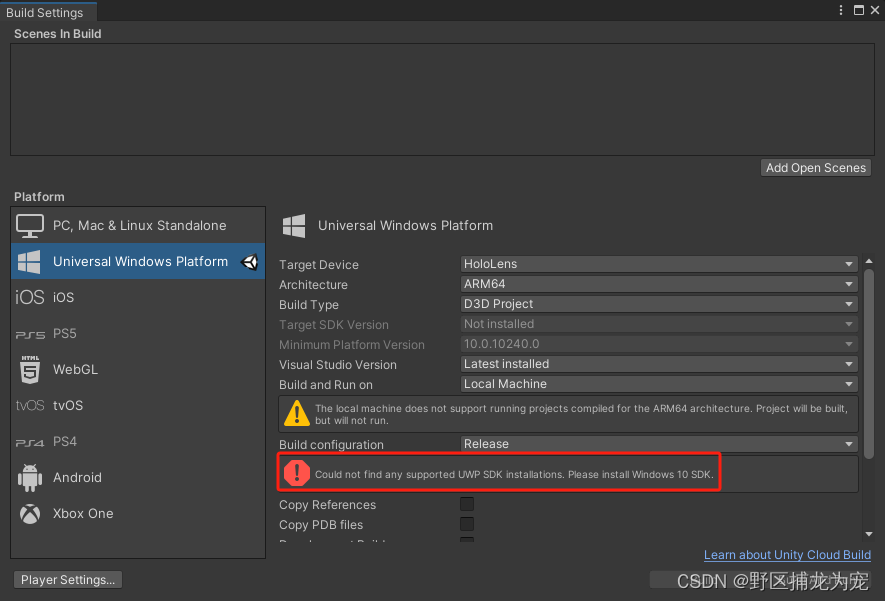This screenshot has width=885, height=601.
Task: Click the PC, Mac & Linux Standalone monitor icon
Action: click(x=30, y=226)
